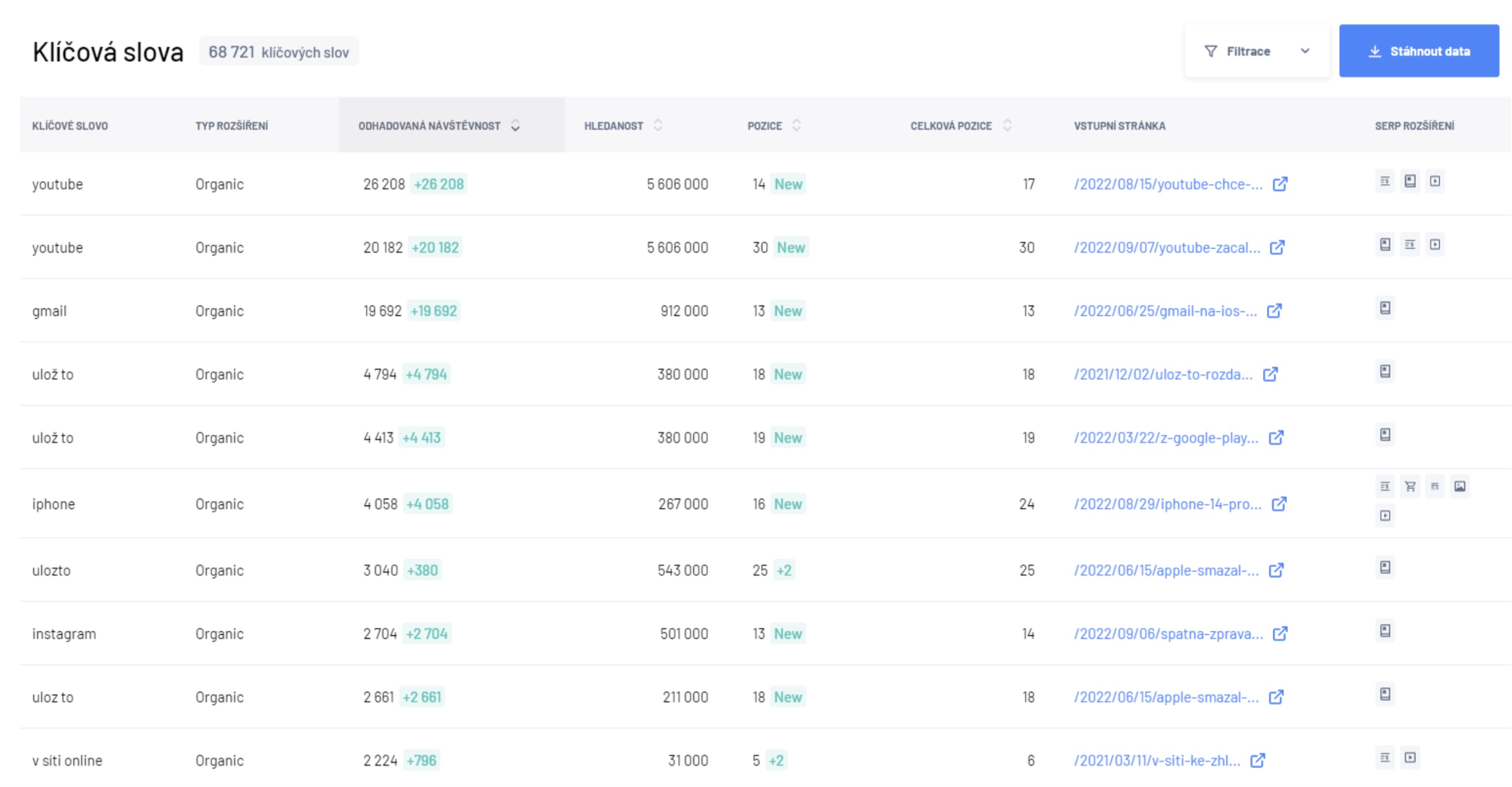Click the video SERP icon for youtube row
This screenshot has height=787, width=1512.
1436,181
